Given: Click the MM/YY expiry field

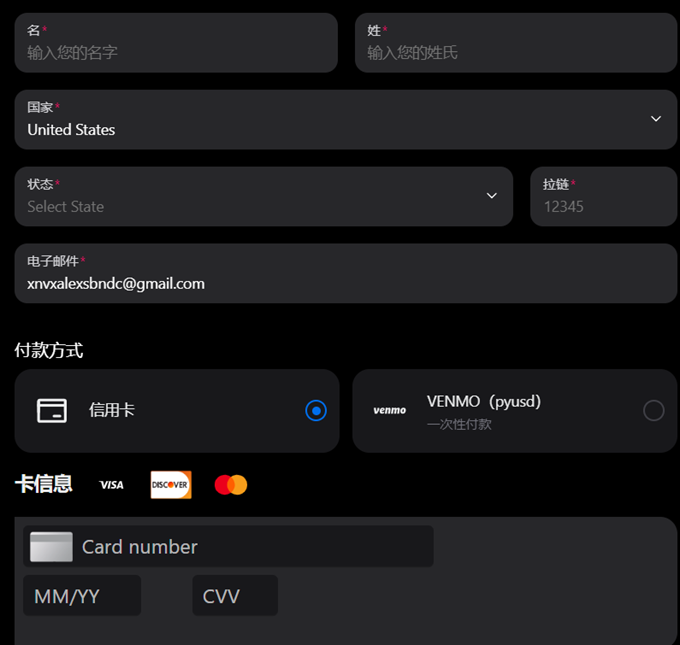Looking at the screenshot, I should click(x=82, y=596).
